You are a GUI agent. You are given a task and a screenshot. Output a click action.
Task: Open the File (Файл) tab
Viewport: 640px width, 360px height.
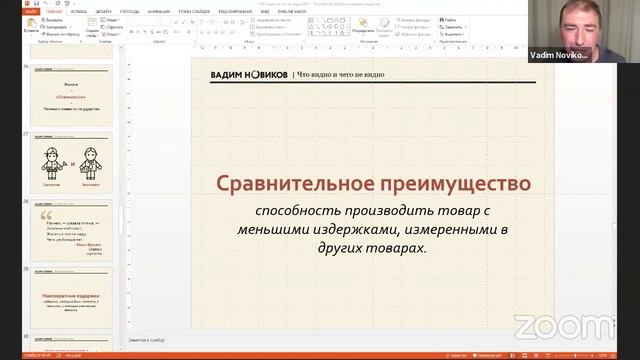click(x=31, y=12)
